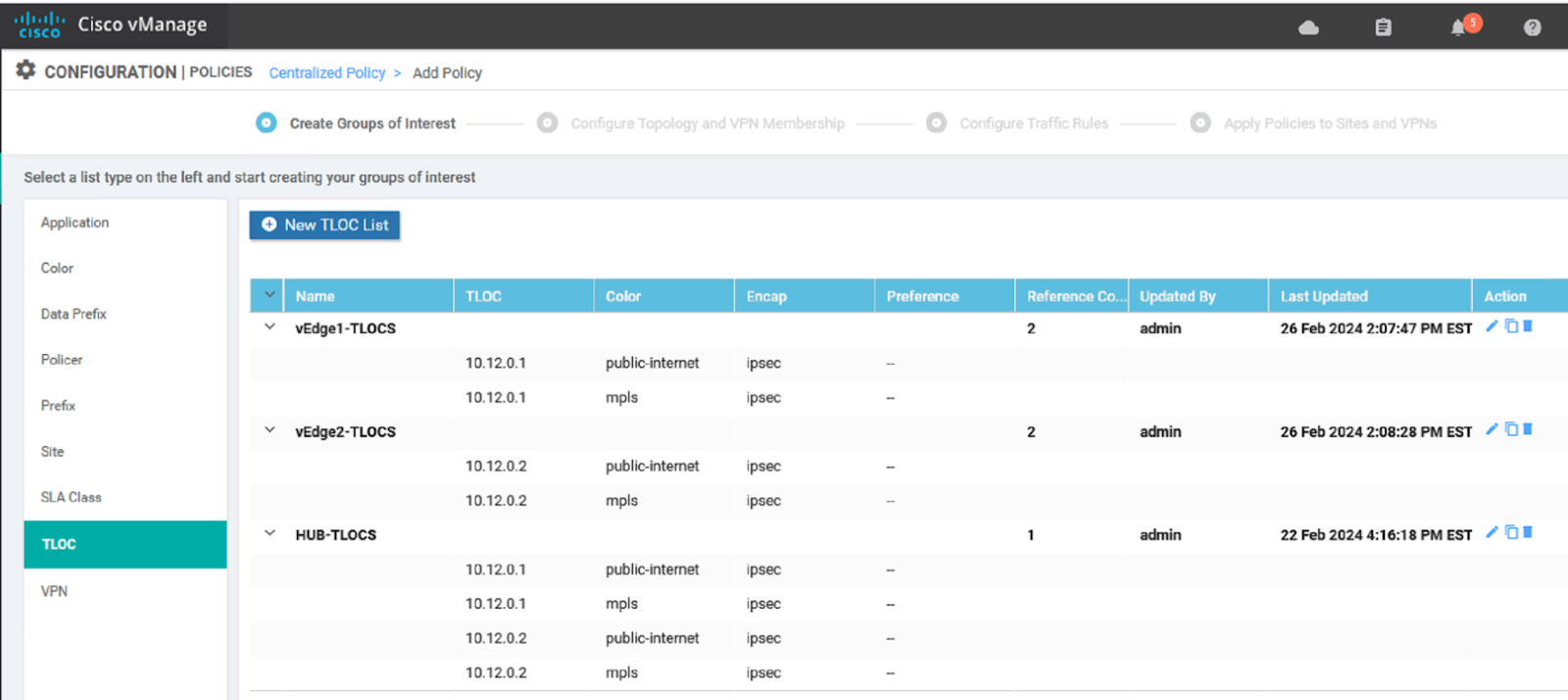Click the Add Policy breadcrumb
This screenshot has height=700, width=1568.
(447, 73)
